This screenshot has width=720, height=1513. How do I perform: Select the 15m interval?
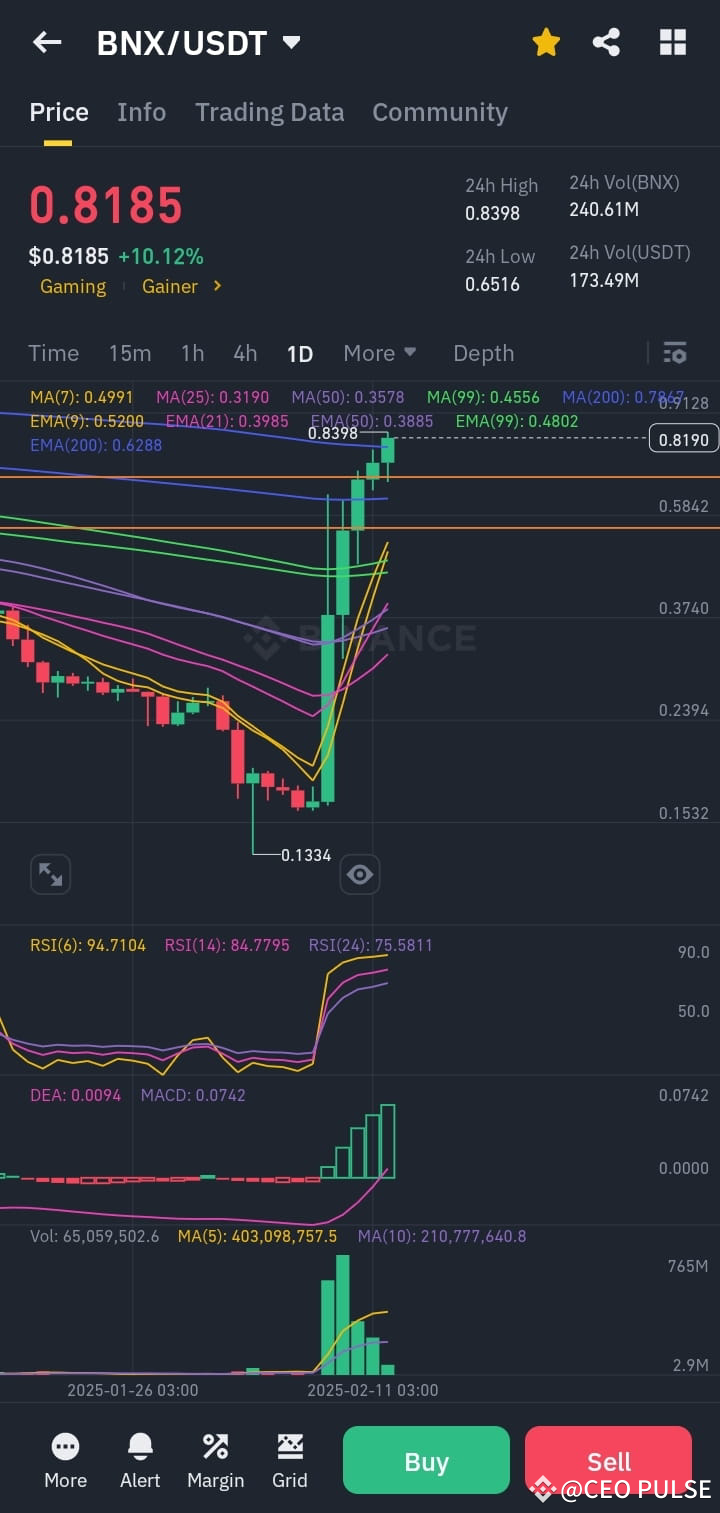(x=130, y=353)
